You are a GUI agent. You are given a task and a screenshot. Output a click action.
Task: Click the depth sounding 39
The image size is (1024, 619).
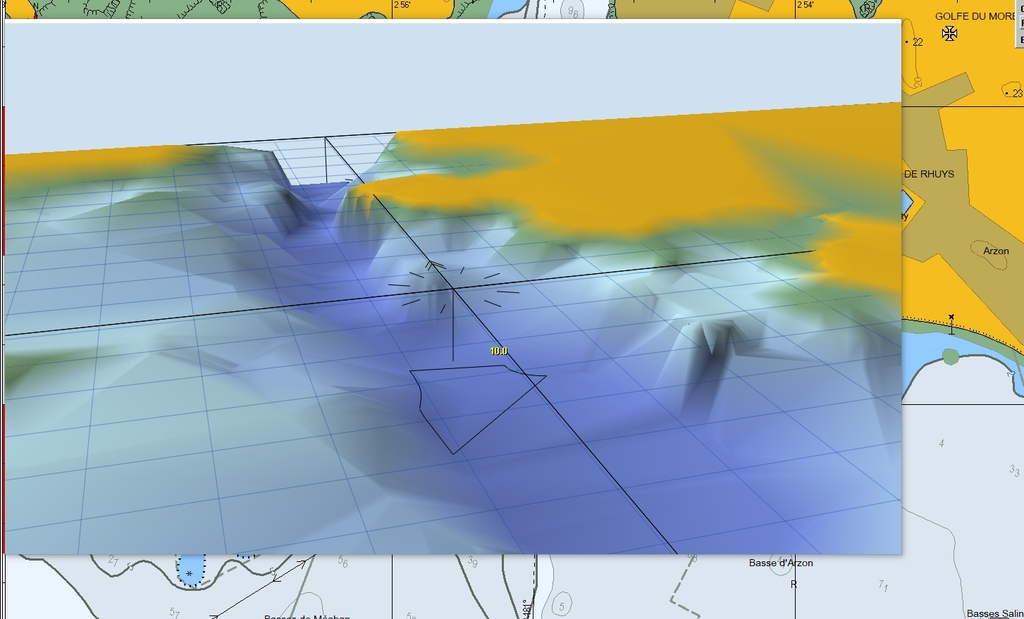[x=473, y=562]
